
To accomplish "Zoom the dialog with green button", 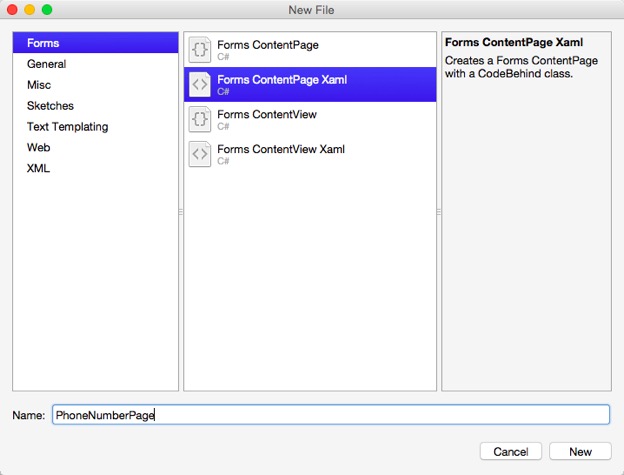I will pyautogui.click(x=47, y=10).
